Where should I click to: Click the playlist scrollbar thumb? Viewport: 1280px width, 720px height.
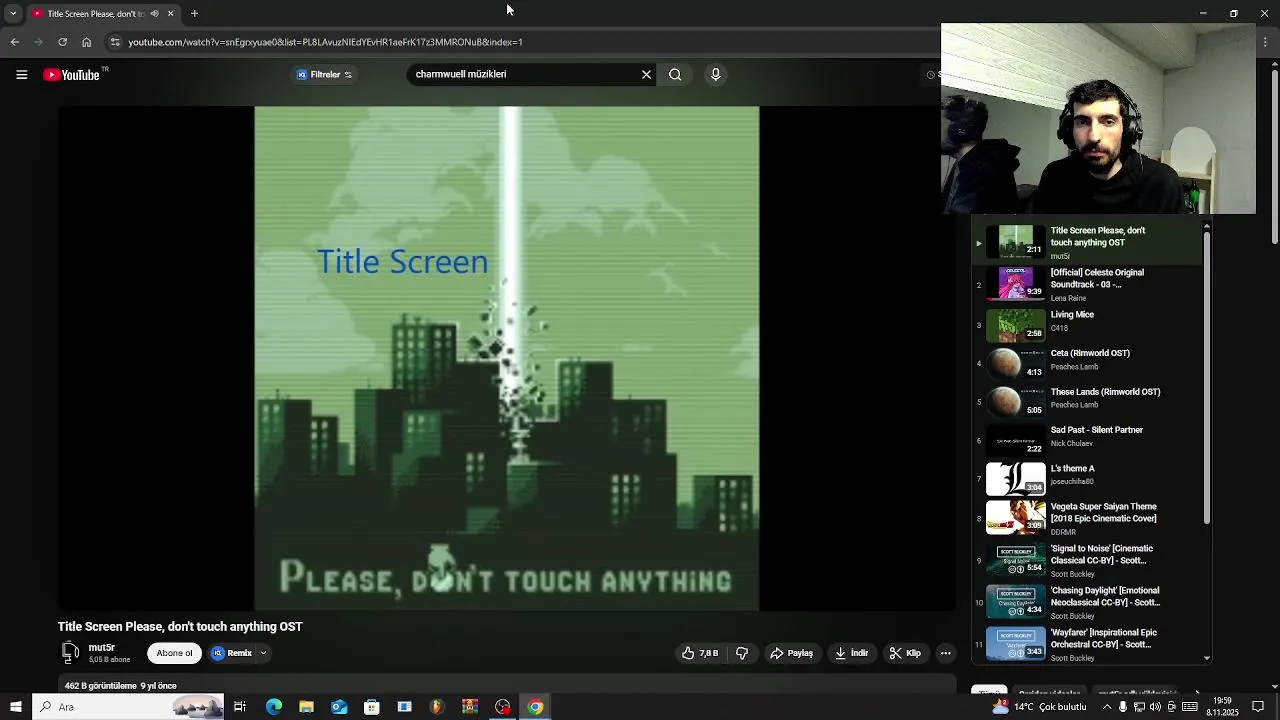[x=1207, y=378]
